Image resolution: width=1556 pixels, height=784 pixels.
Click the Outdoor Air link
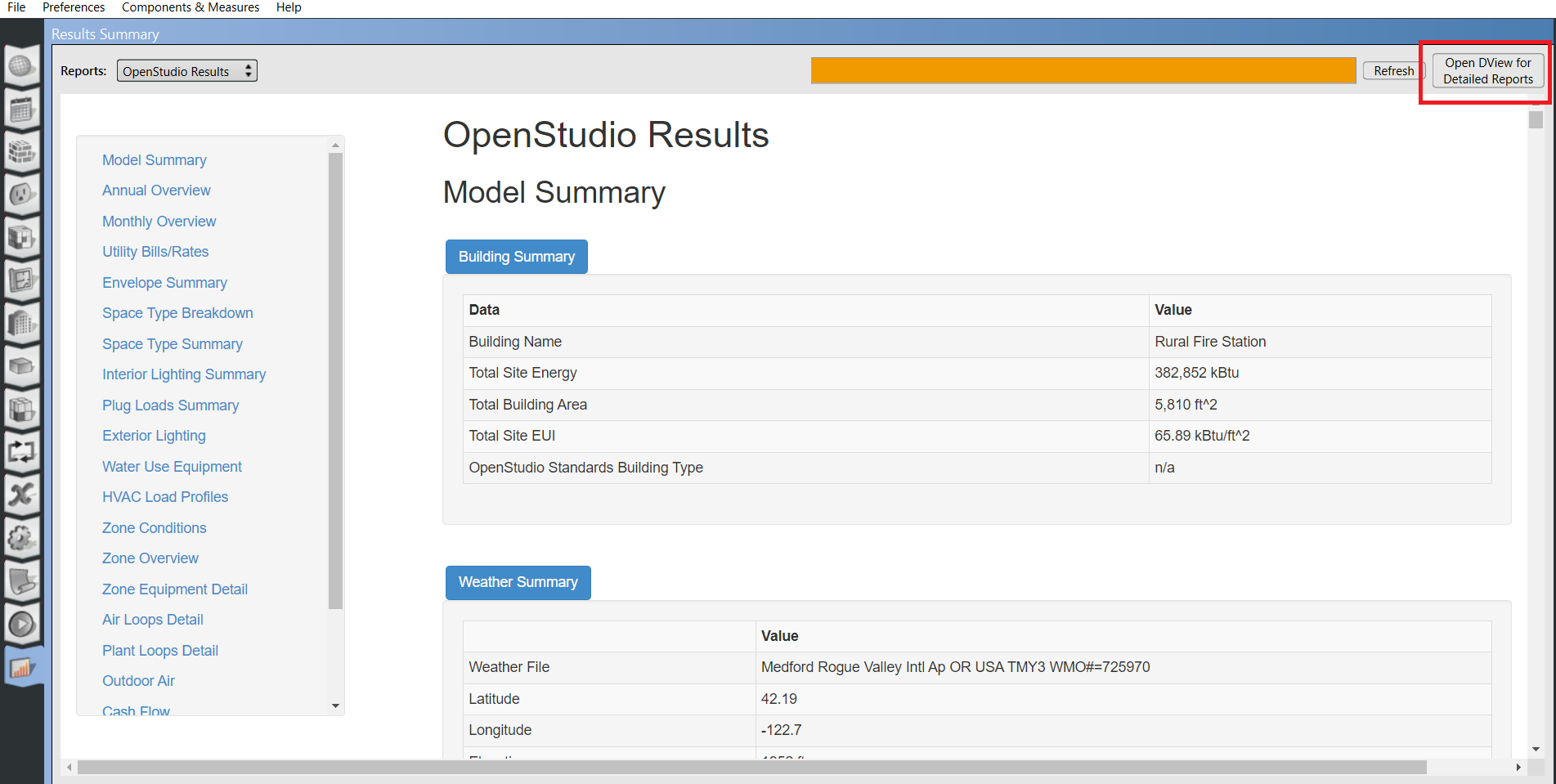tap(138, 681)
